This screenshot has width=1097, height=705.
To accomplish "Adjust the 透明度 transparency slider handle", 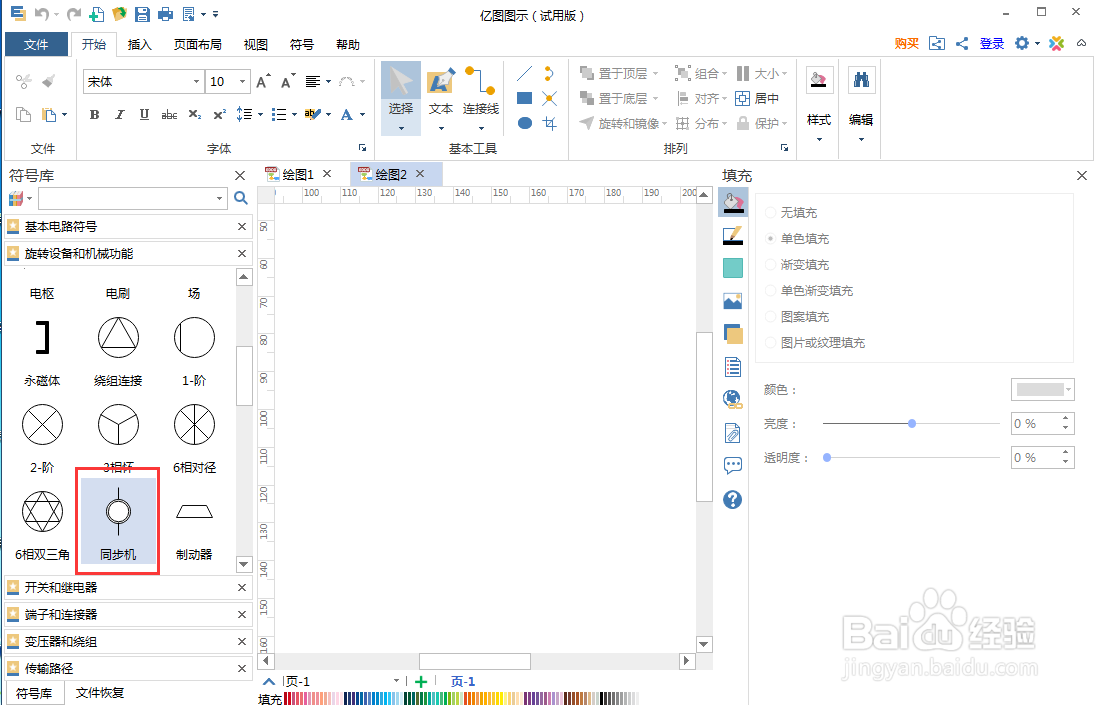I will [x=827, y=457].
